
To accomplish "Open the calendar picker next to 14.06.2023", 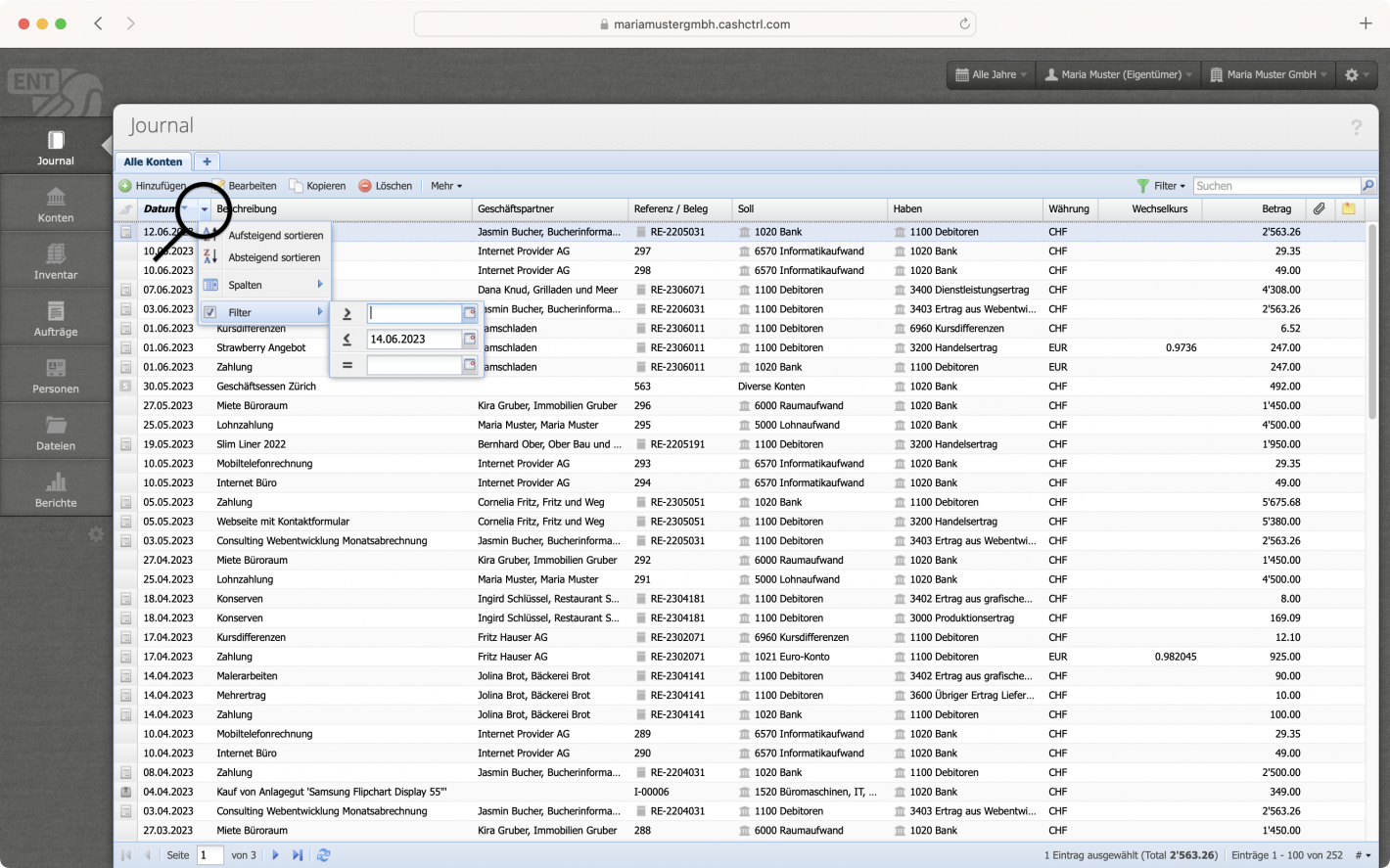I will (472, 339).
